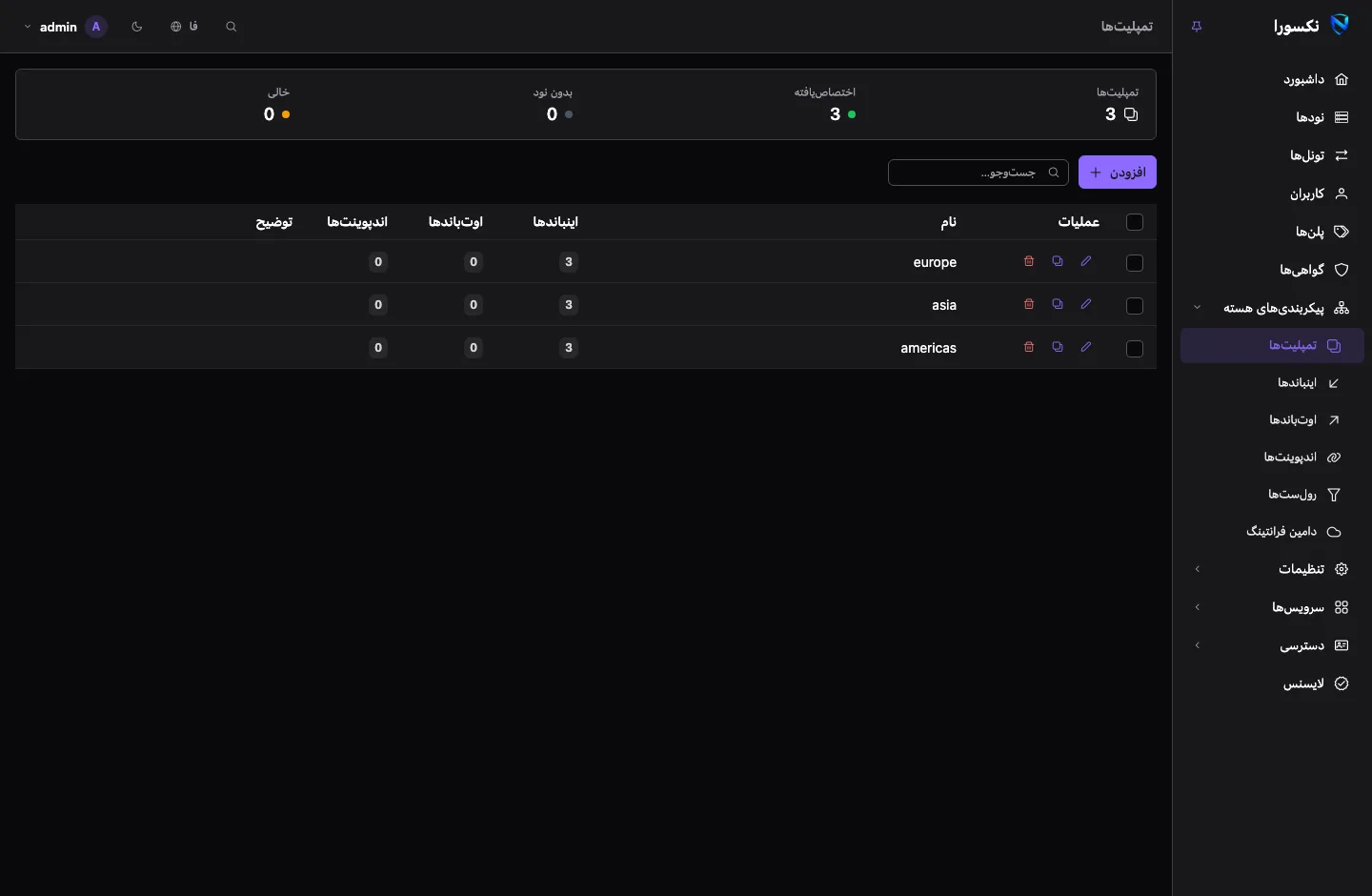Open داشبورد in the sidebar

pyautogui.click(x=1272, y=79)
